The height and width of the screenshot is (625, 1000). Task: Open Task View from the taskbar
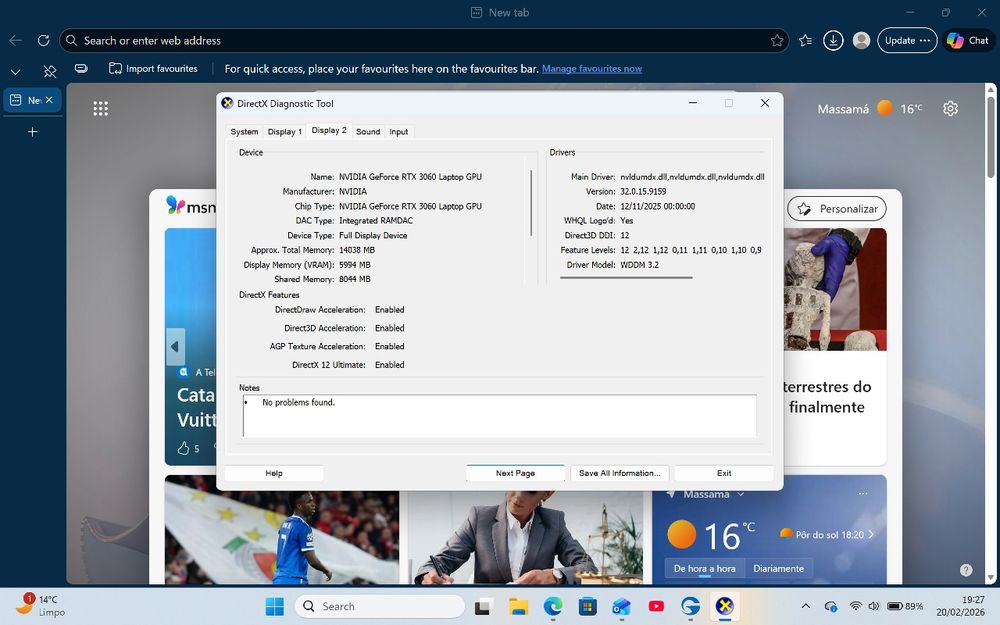[483, 607]
